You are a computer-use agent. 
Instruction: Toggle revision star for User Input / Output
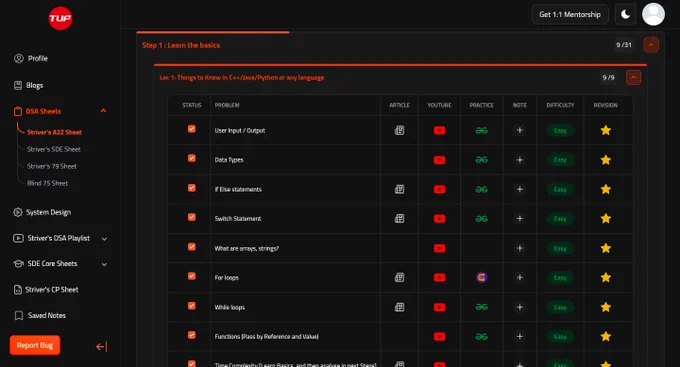click(606, 130)
